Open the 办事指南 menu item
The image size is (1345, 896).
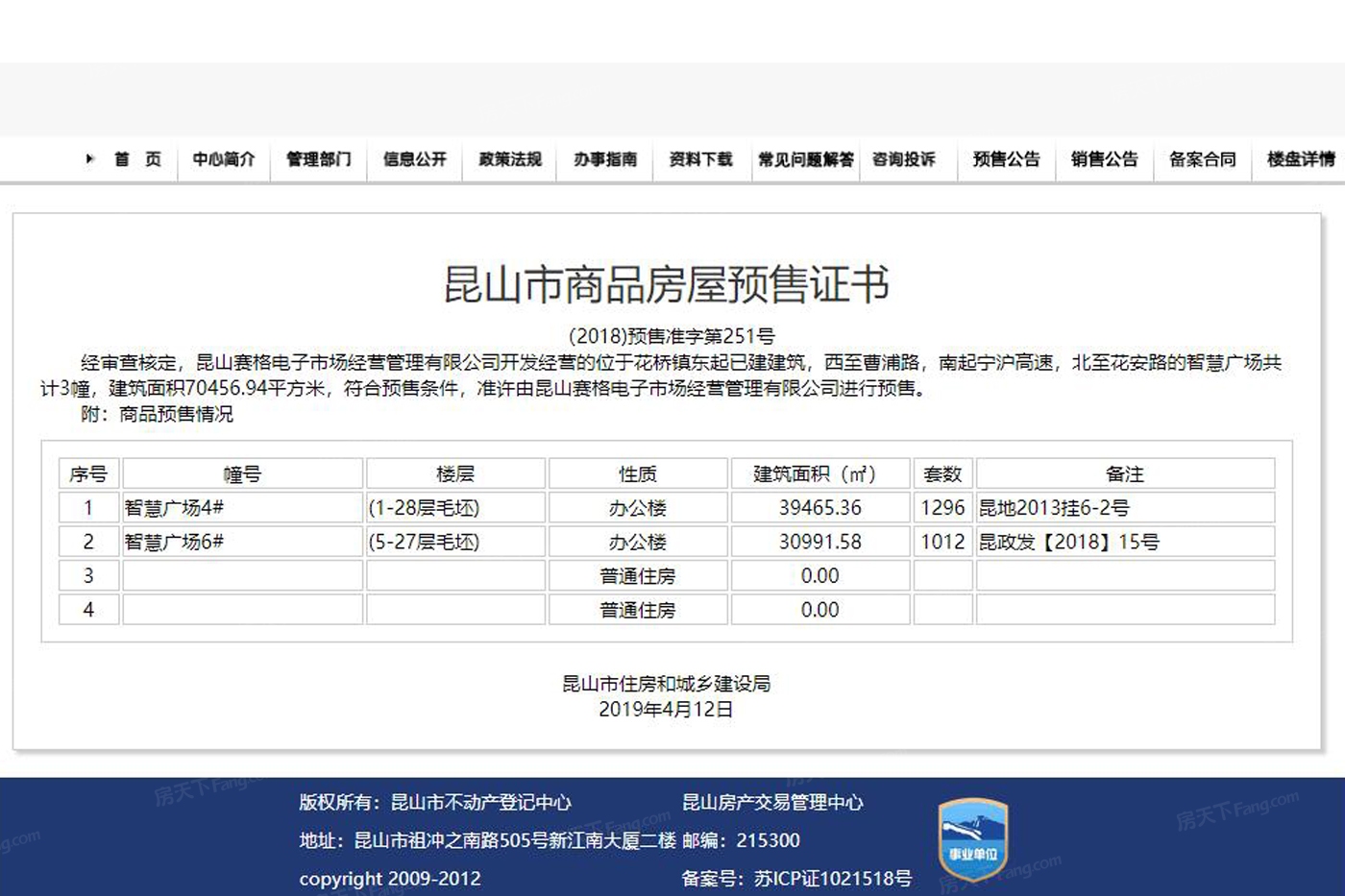coord(605,159)
